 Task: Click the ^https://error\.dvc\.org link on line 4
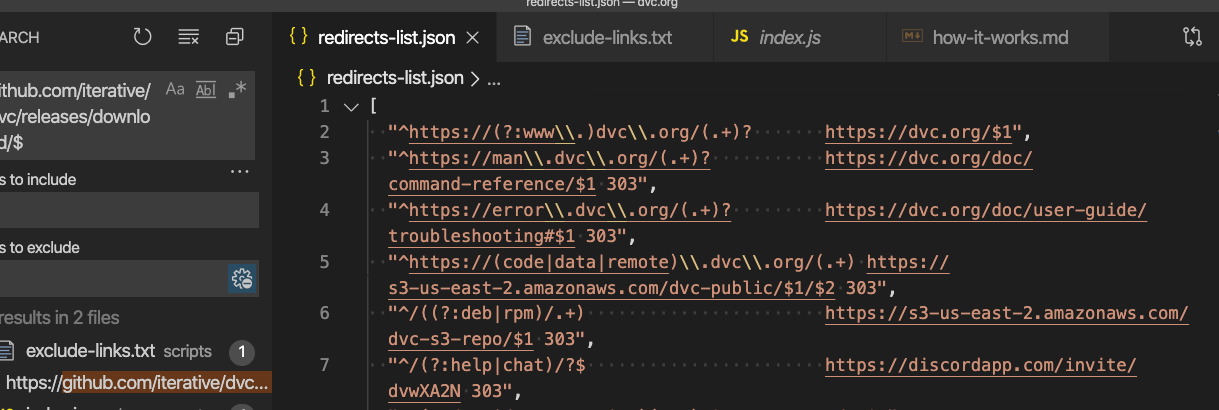point(570,210)
